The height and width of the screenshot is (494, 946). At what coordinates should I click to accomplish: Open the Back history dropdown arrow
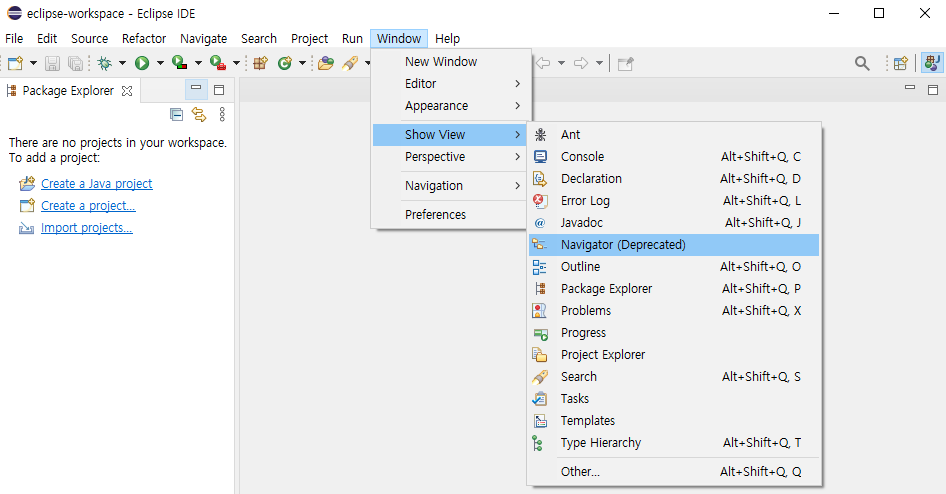pos(561,63)
